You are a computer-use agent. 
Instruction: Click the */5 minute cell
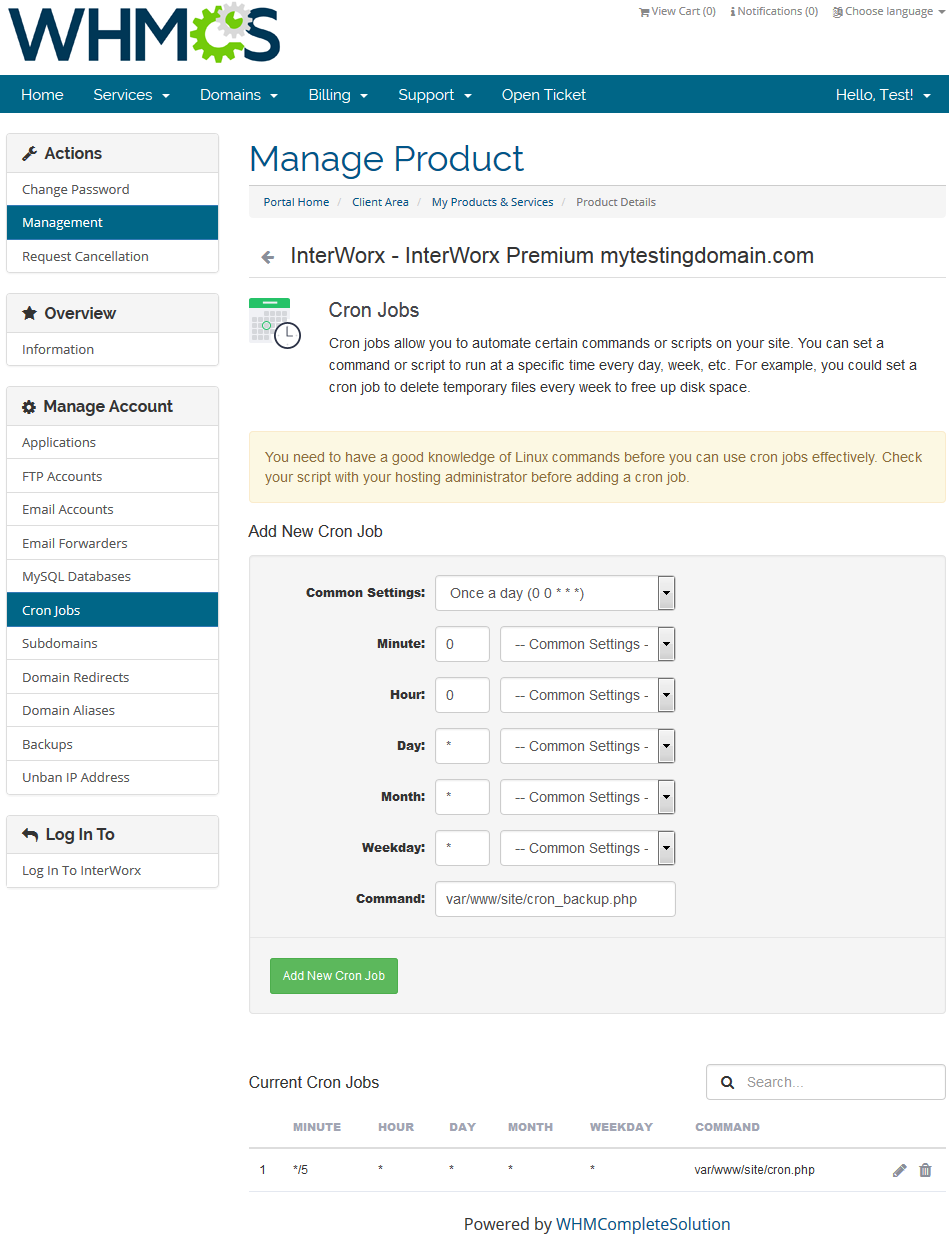(x=301, y=1170)
